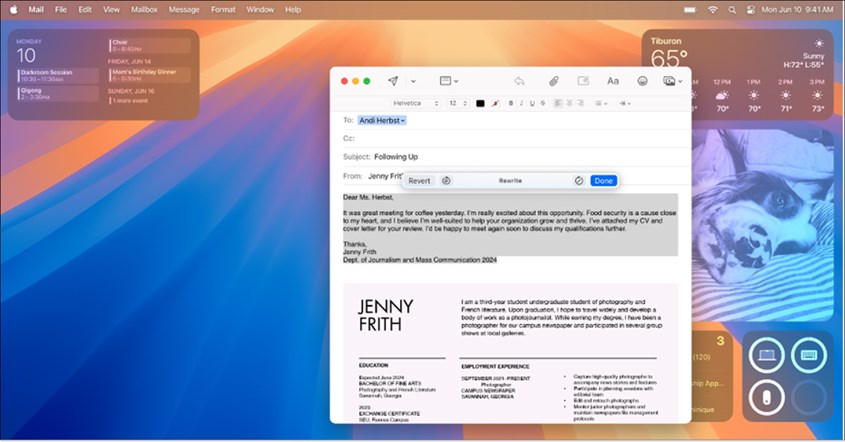Open send later options chevron
Image resolution: width=845 pixels, height=442 pixels.
click(413, 81)
